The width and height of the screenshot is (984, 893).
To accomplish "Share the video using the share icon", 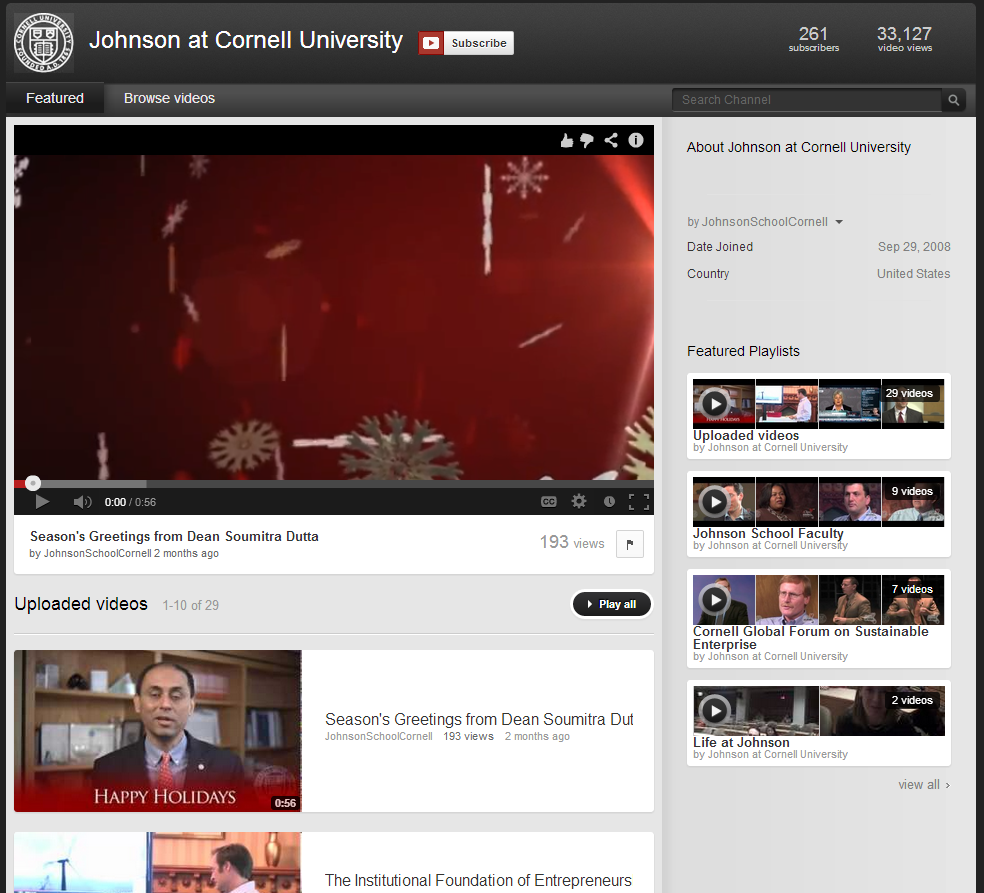I will pyautogui.click(x=611, y=140).
